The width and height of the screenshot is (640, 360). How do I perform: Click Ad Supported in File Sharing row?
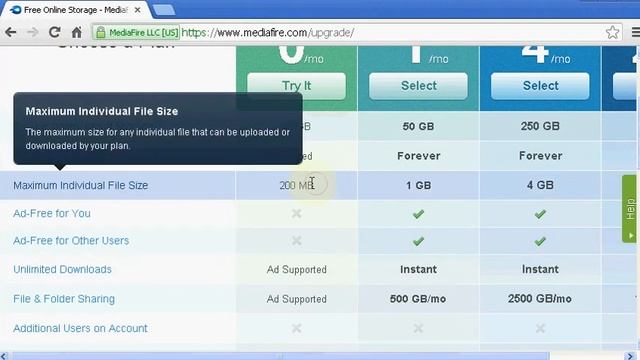tap(297, 299)
